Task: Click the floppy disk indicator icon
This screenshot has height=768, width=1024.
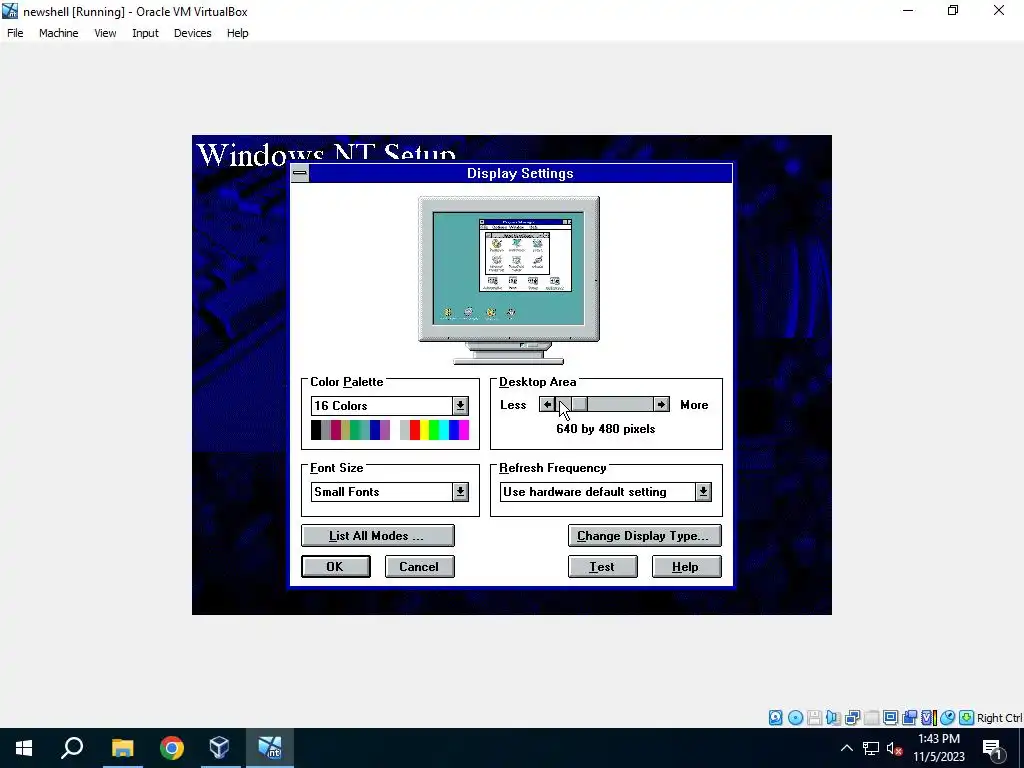Action: (814, 718)
